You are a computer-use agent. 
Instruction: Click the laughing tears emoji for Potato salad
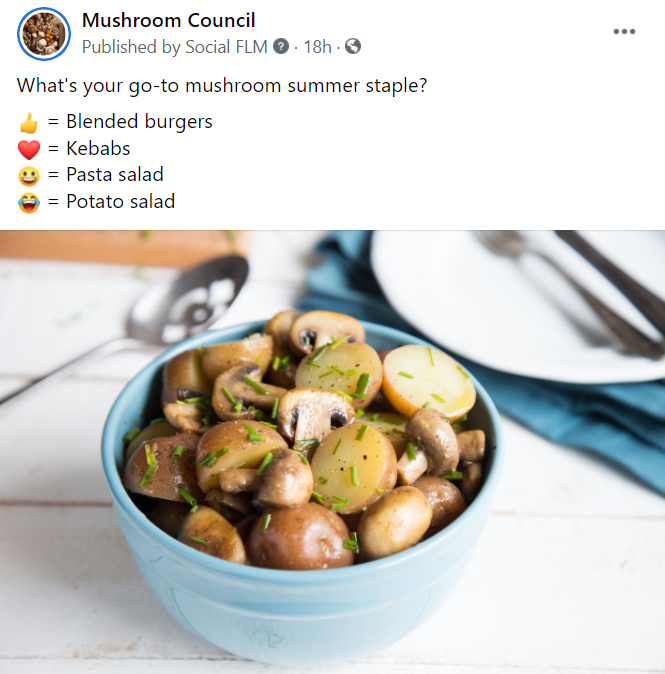tap(29, 202)
